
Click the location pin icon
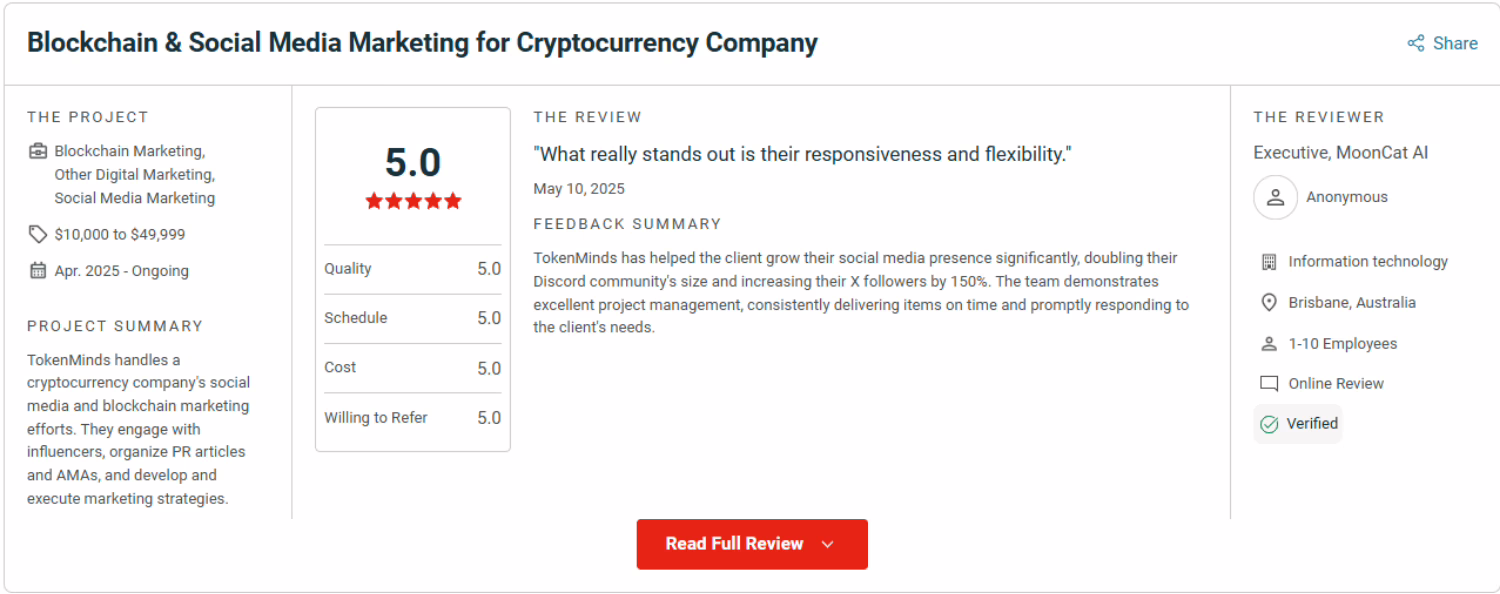pyautogui.click(x=1269, y=302)
